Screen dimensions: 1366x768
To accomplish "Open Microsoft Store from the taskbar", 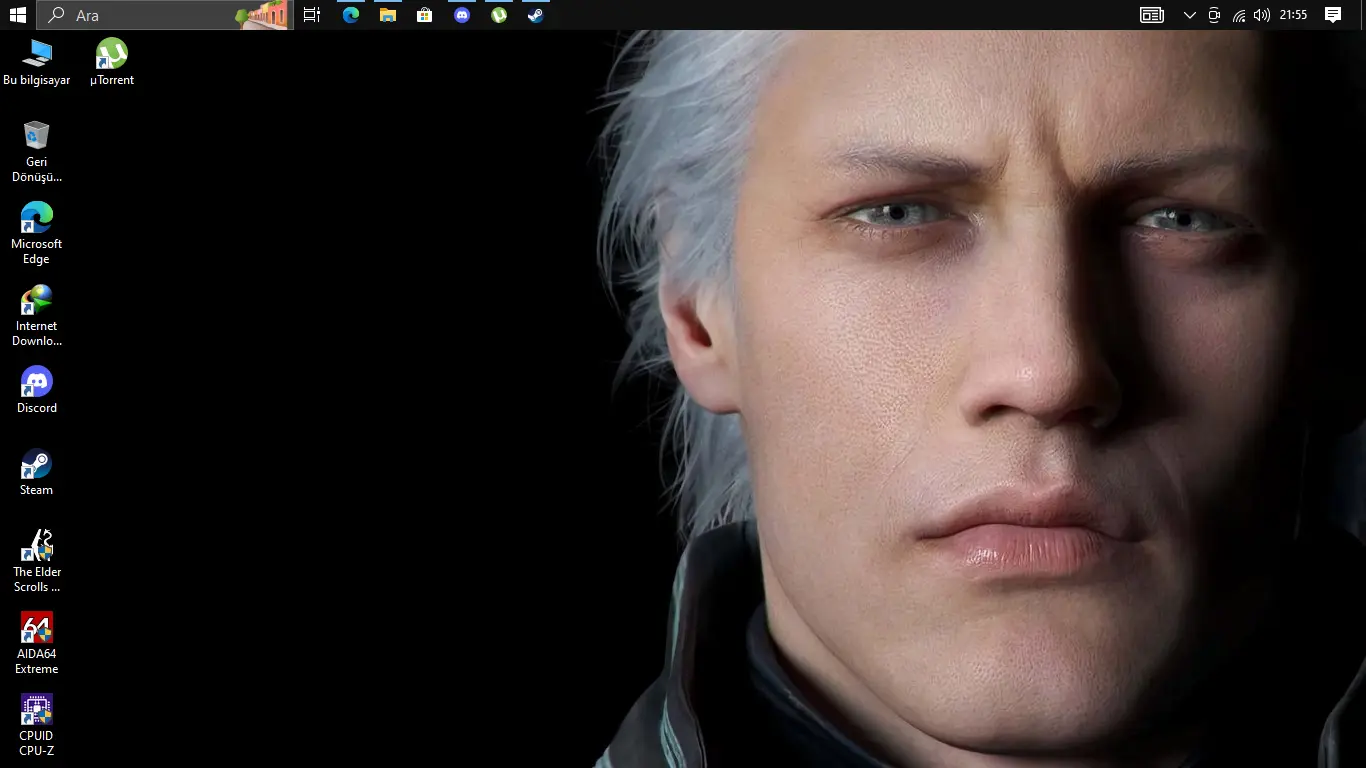I will tap(425, 15).
